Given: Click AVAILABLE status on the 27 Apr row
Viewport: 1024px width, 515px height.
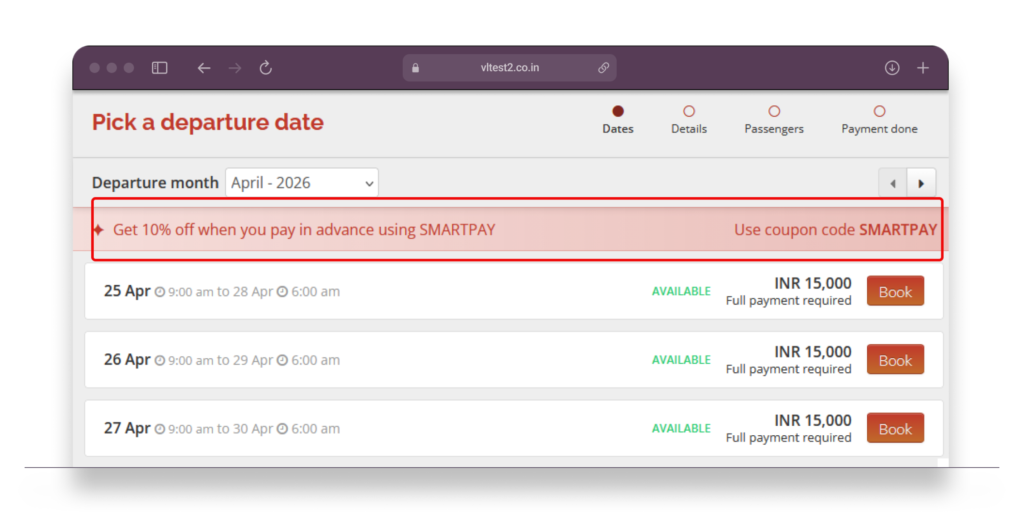Looking at the screenshot, I should tap(681, 428).
